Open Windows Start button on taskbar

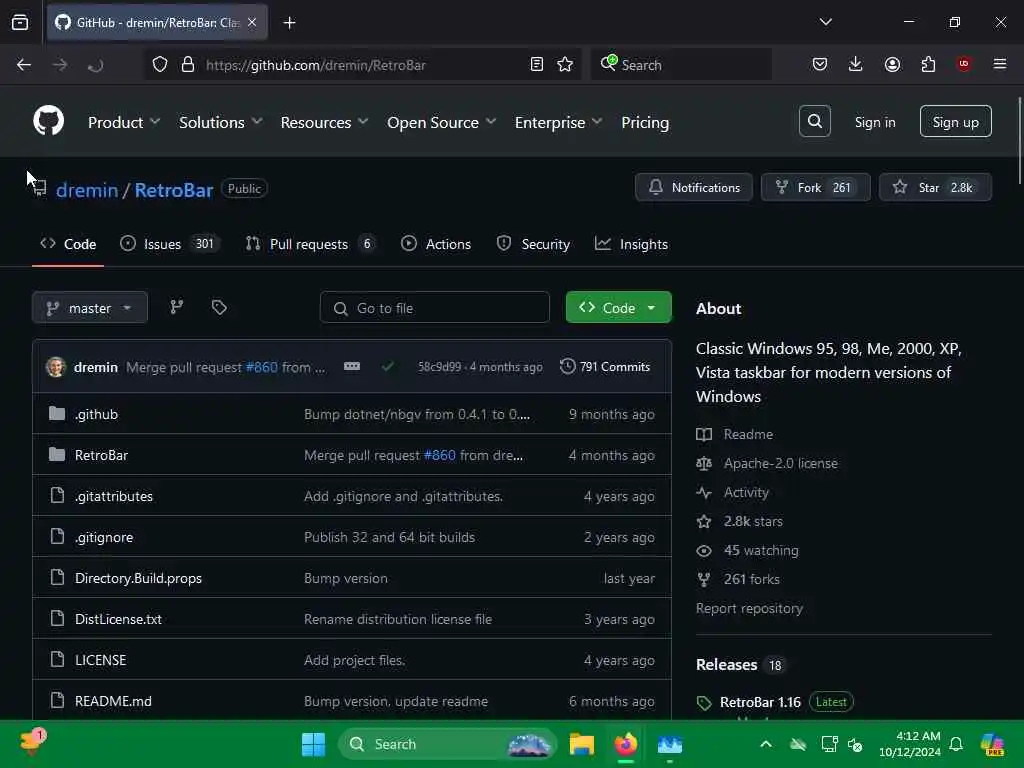(313, 744)
